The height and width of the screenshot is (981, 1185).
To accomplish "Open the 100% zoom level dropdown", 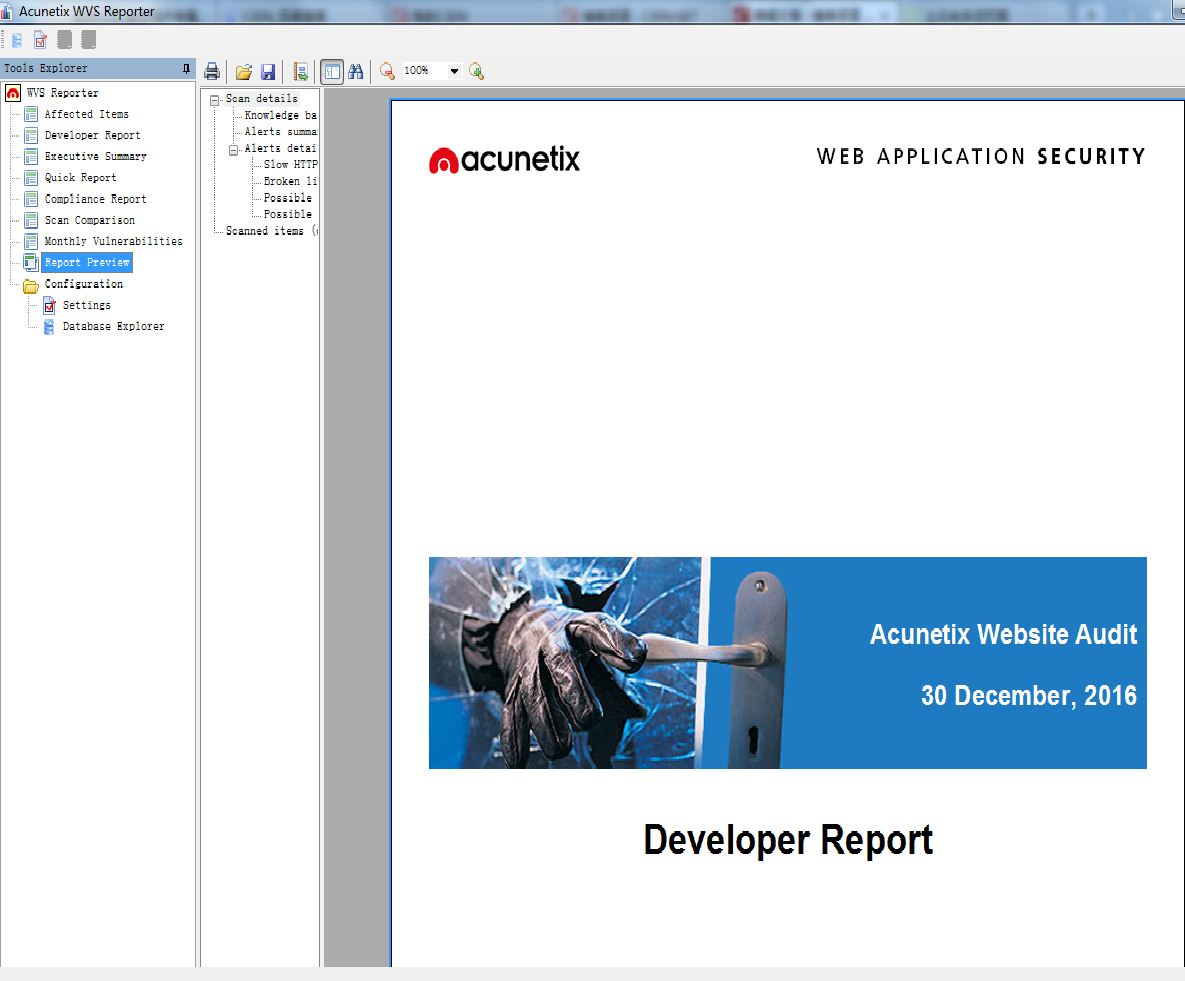I will point(454,71).
